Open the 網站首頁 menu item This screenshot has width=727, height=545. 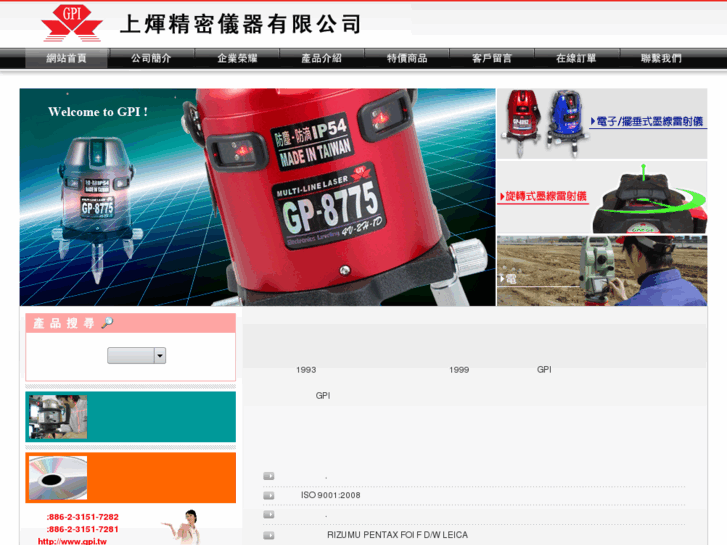66,58
